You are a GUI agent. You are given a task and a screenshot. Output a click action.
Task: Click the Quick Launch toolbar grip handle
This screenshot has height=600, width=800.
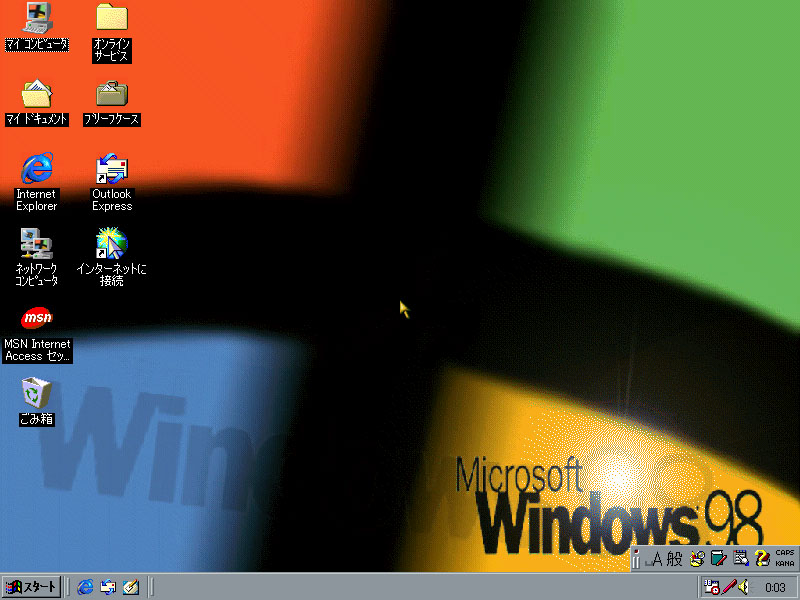(x=68, y=587)
